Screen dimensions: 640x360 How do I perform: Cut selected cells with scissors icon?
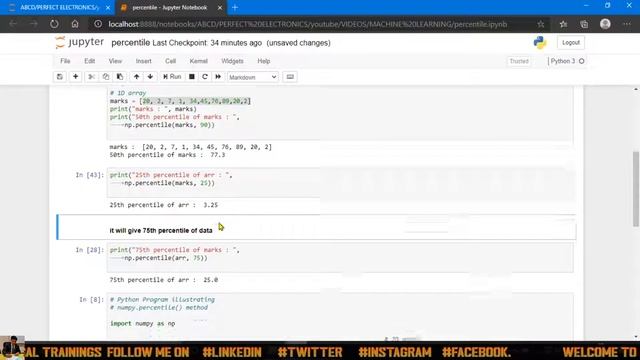pyautogui.click(x=91, y=77)
